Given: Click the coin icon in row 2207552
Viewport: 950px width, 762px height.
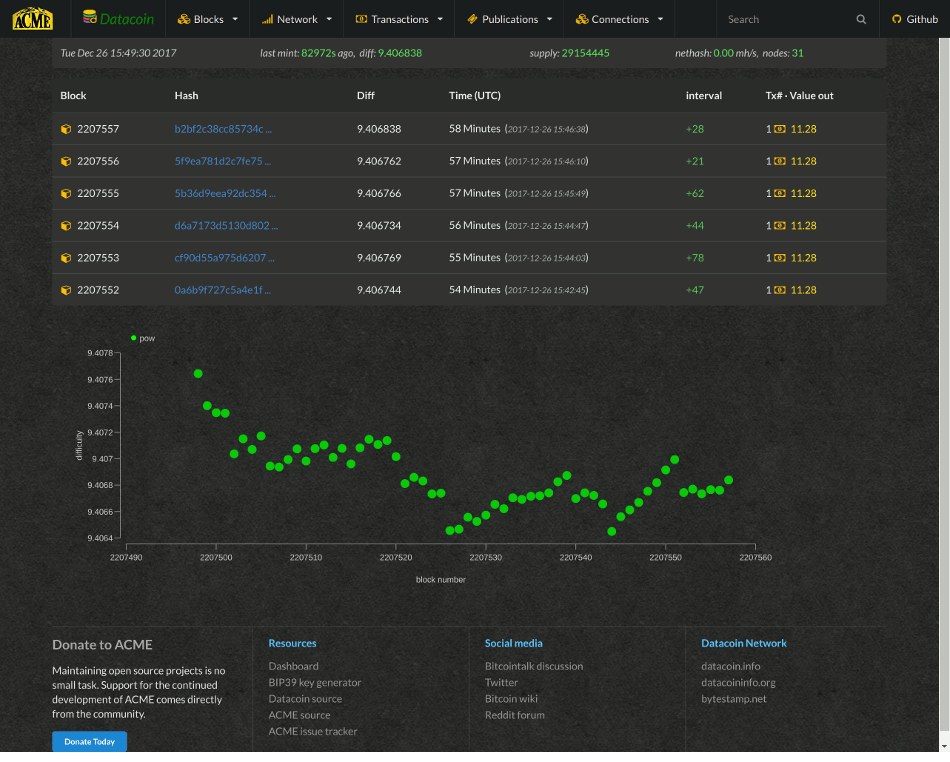Looking at the screenshot, I should [x=780, y=290].
